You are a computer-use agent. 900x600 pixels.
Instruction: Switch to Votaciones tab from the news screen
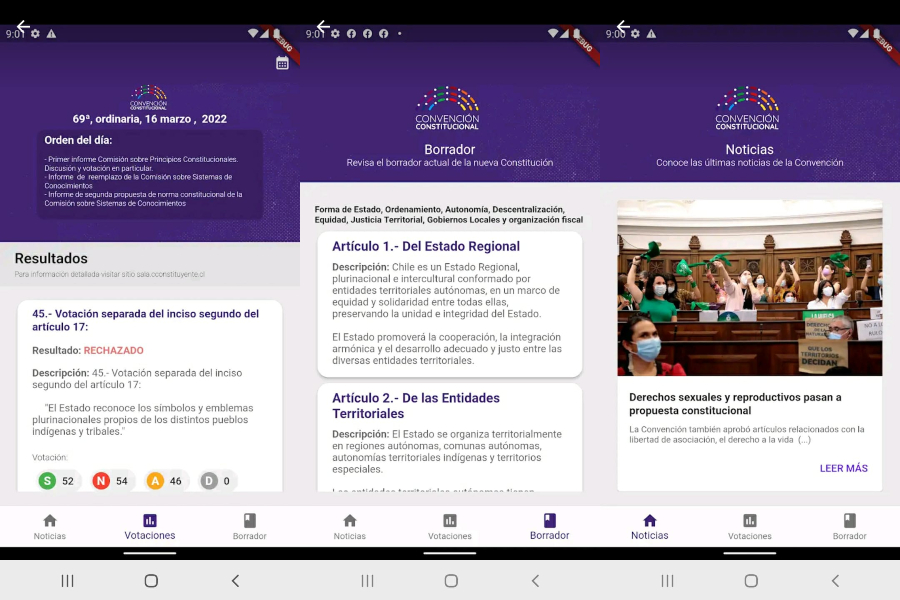(750, 527)
